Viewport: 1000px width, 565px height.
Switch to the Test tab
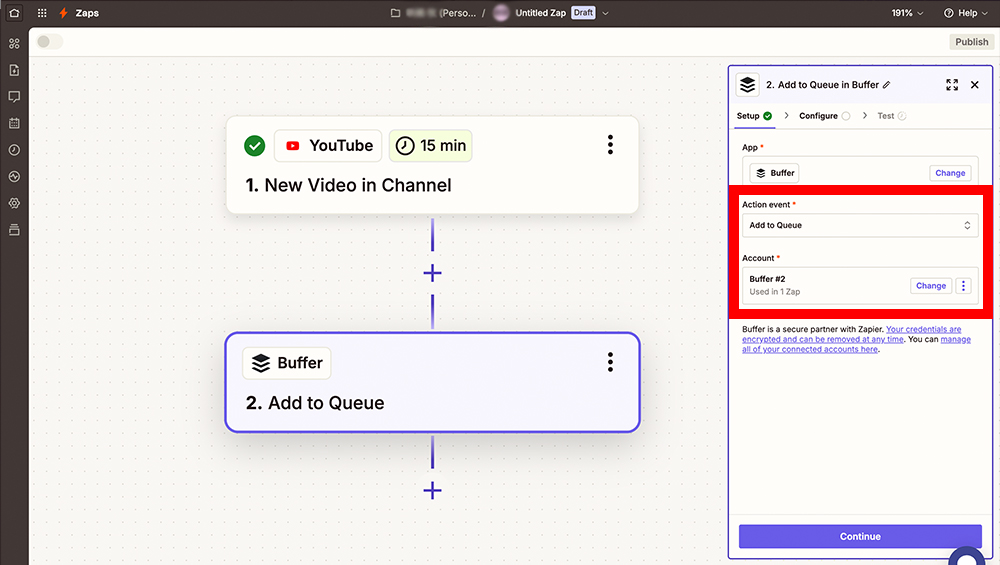(892, 116)
